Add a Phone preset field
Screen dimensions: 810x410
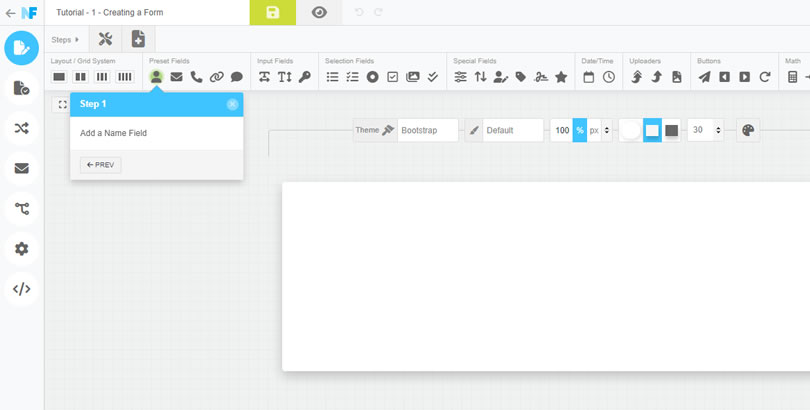pyautogui.click(x=196, y=77)
